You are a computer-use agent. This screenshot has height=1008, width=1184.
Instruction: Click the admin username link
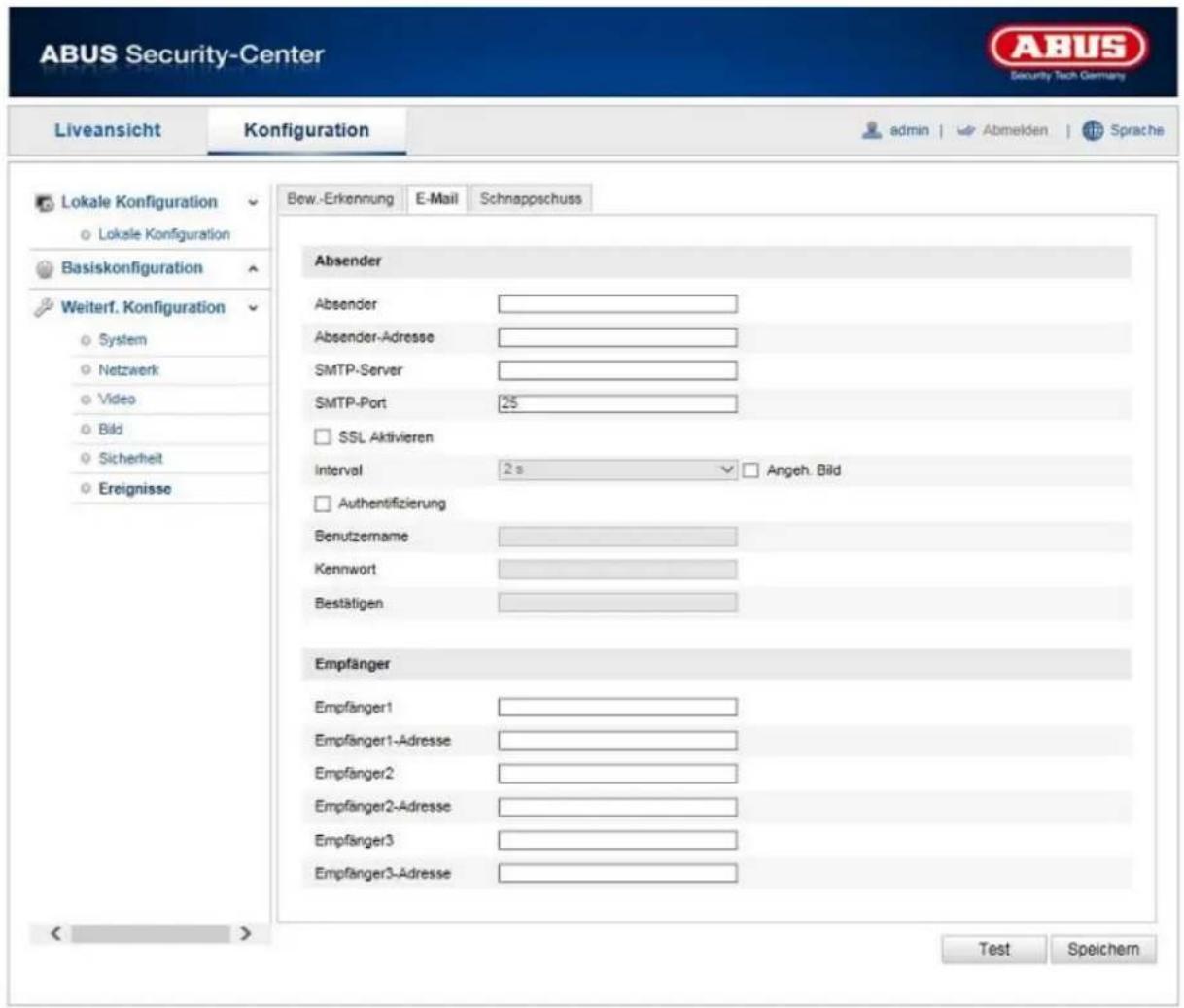pos(909,130)
